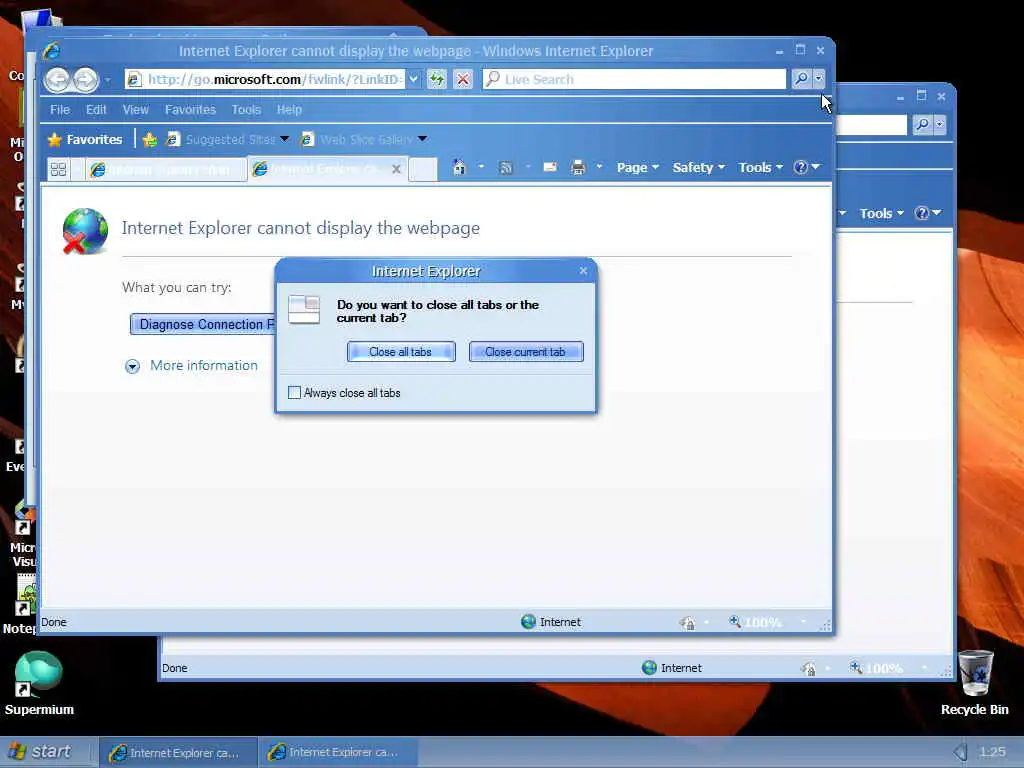Click the RSS Feeds icon
This screenshot has height=768, width=1024.
coord(505,168)
